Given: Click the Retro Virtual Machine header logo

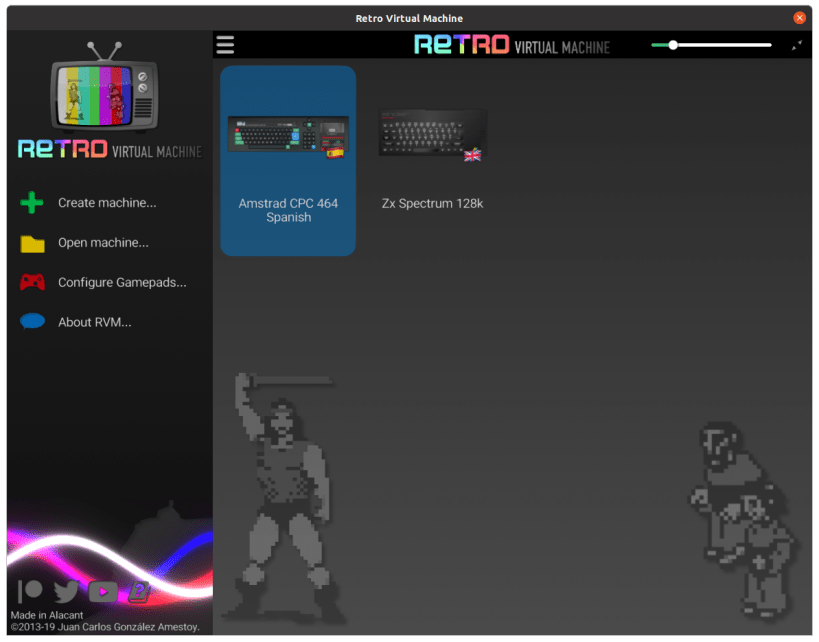Looking at the screenshot, I should point(512,45).
